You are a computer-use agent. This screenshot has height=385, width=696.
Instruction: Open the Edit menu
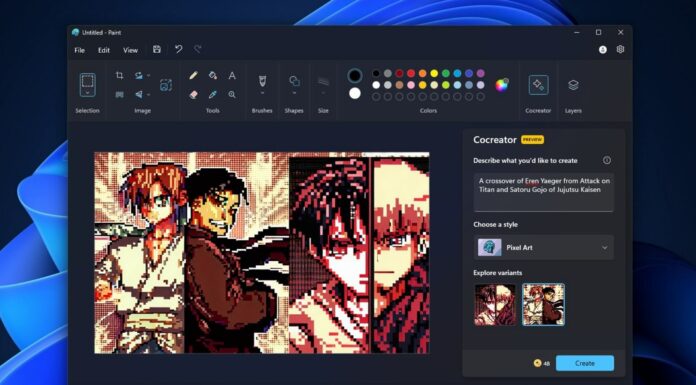click(x=104, y=50)
